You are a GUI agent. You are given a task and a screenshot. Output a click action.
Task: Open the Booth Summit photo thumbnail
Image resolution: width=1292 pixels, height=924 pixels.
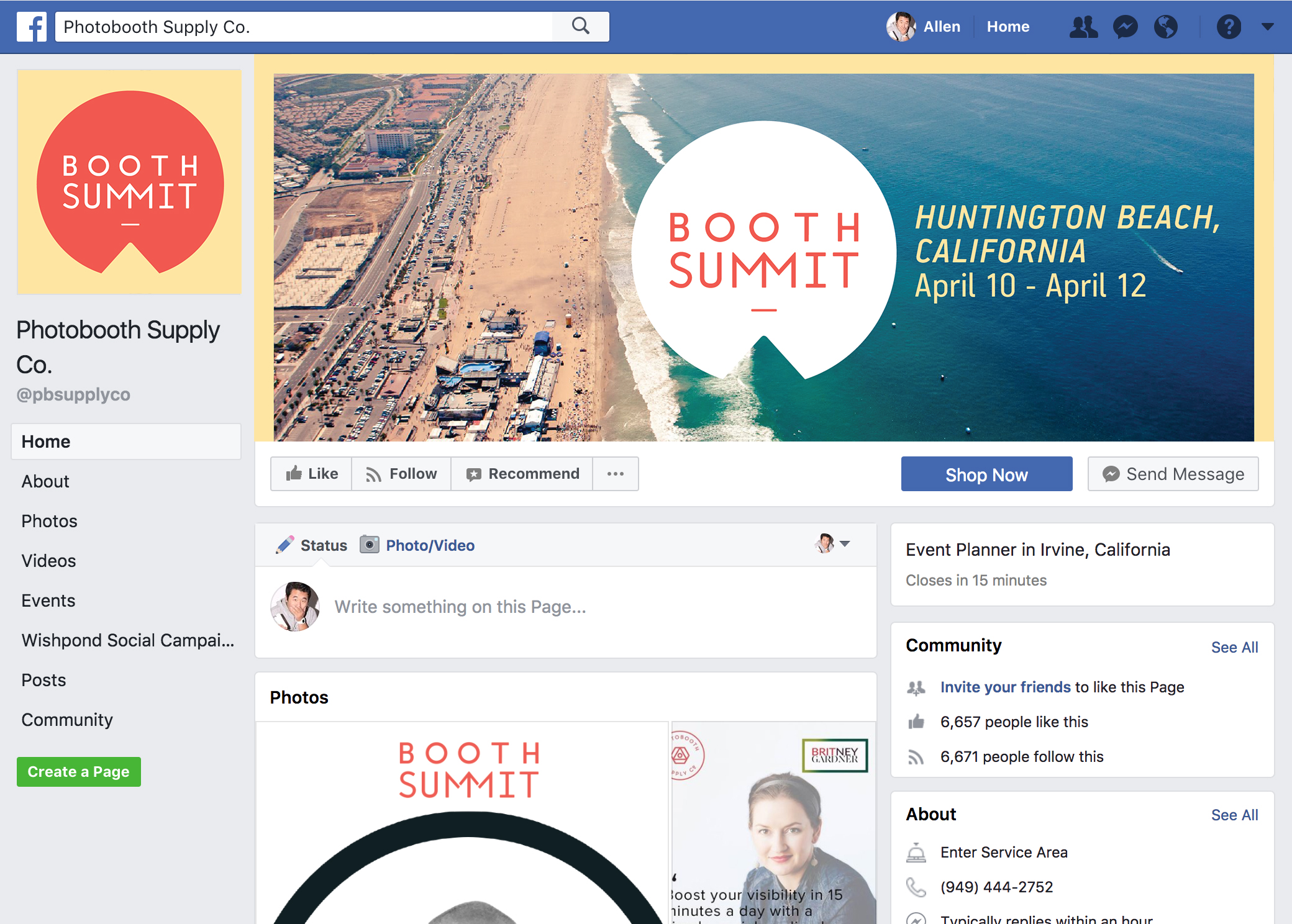click(462, 823)
